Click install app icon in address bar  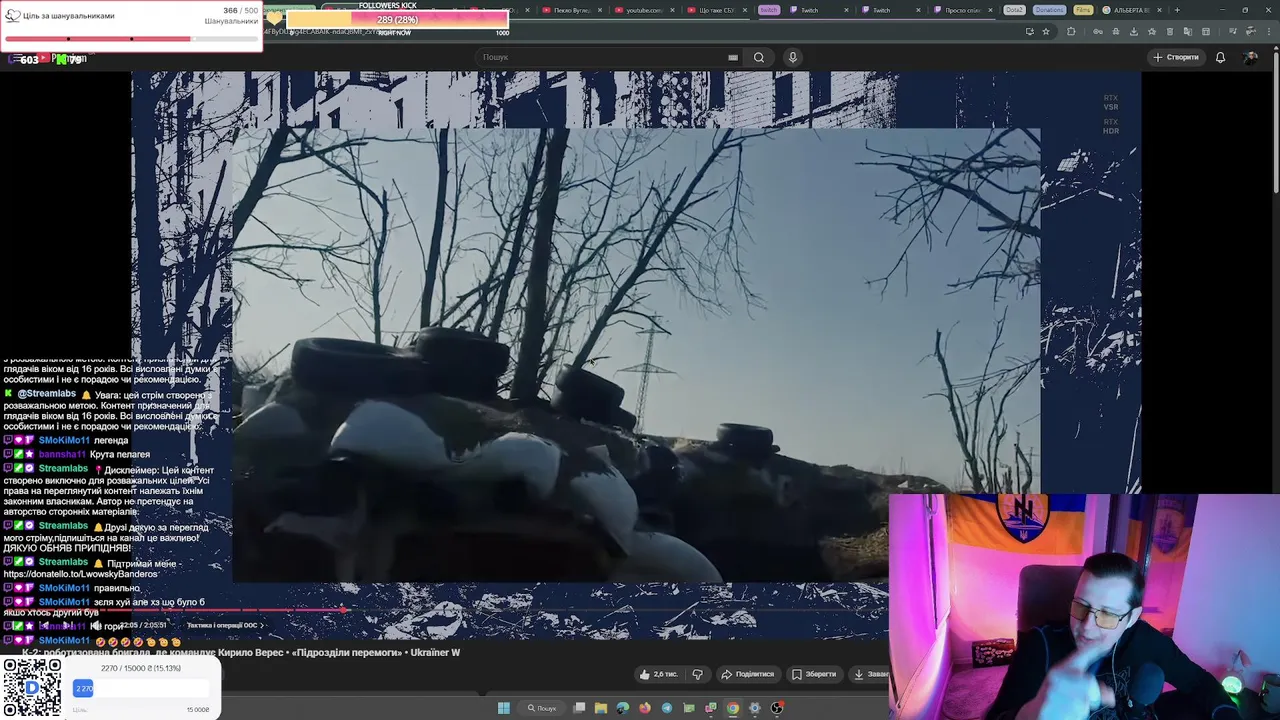1030,31
